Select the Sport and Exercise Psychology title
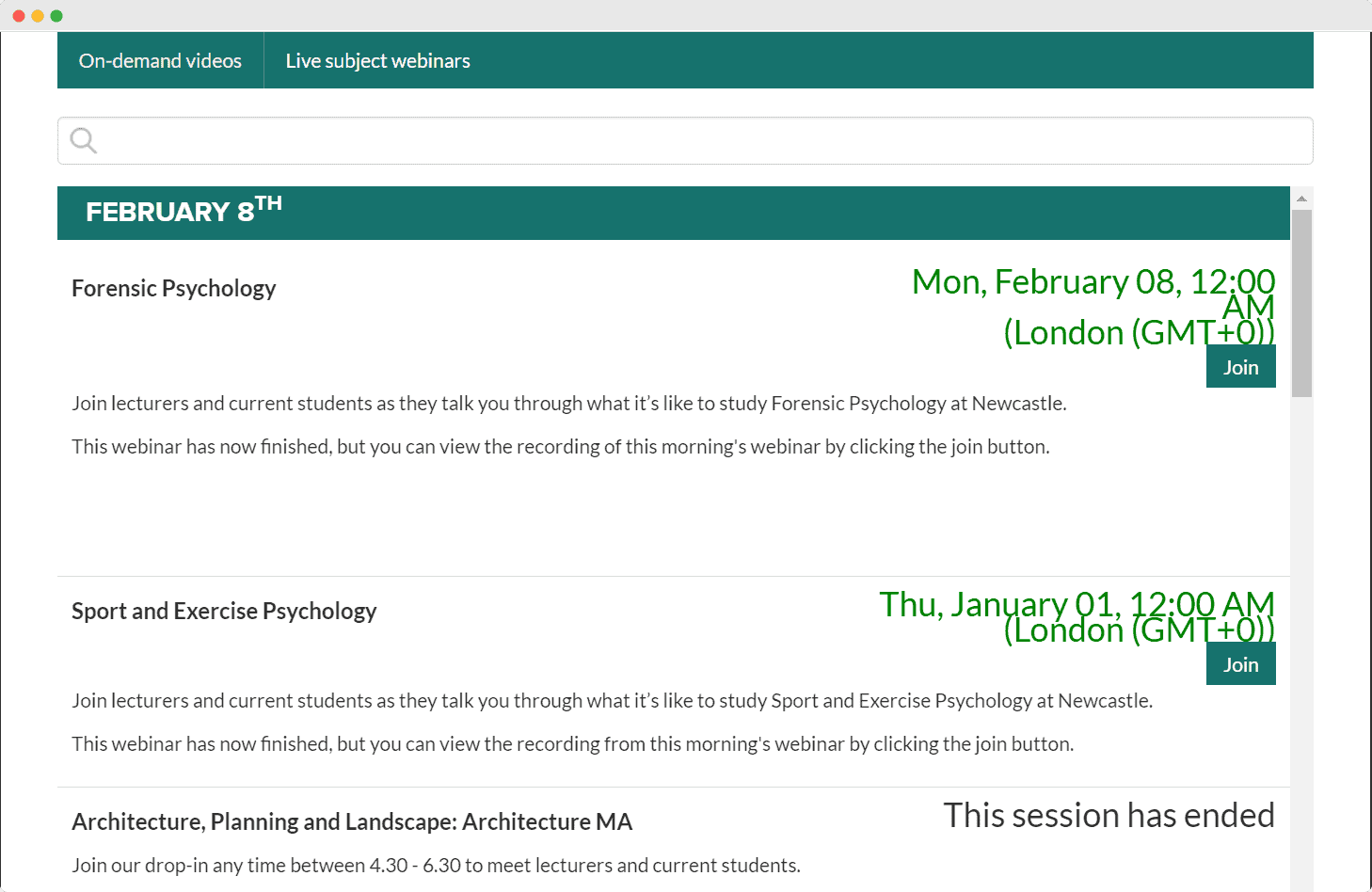Image resolution: width=1372 pixels, height=892 pixels. click(224, 611)
